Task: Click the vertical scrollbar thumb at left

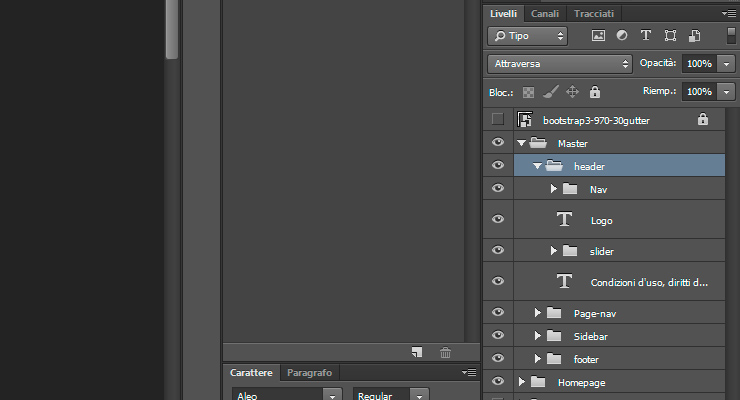Action: pyautogui.click(x=172, y=29)
